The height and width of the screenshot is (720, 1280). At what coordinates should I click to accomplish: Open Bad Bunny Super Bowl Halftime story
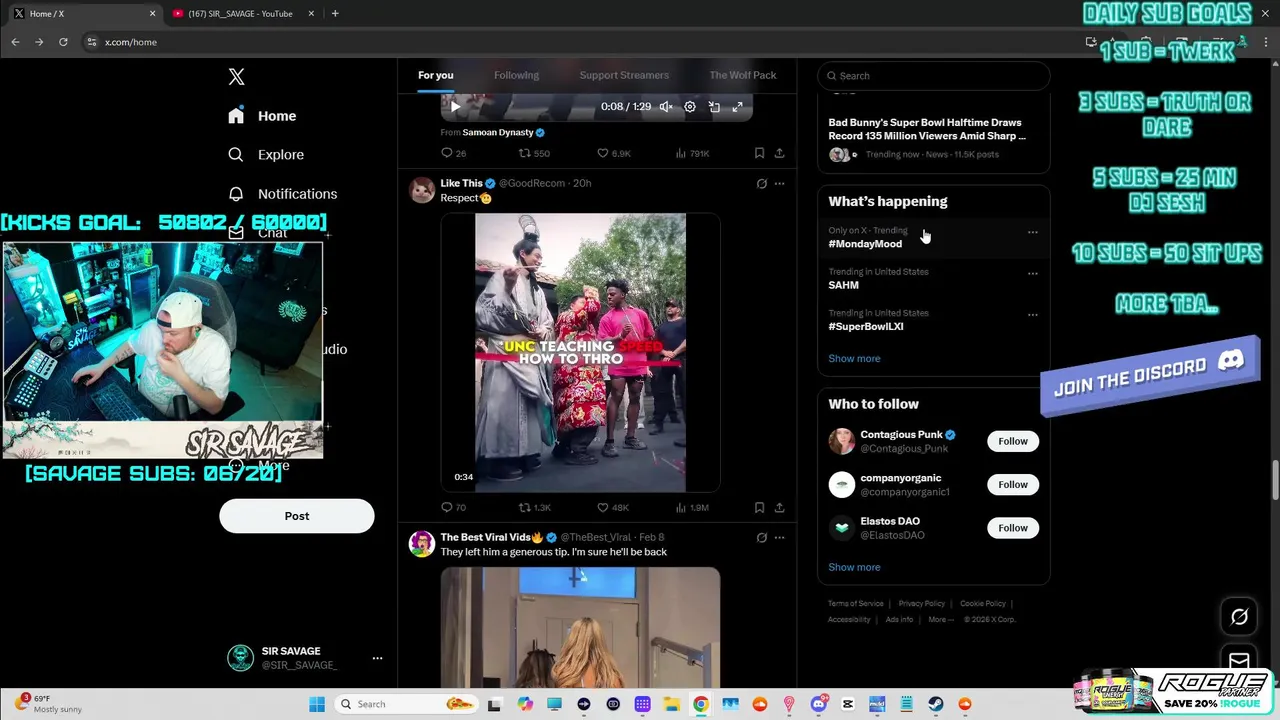[927, 129]
